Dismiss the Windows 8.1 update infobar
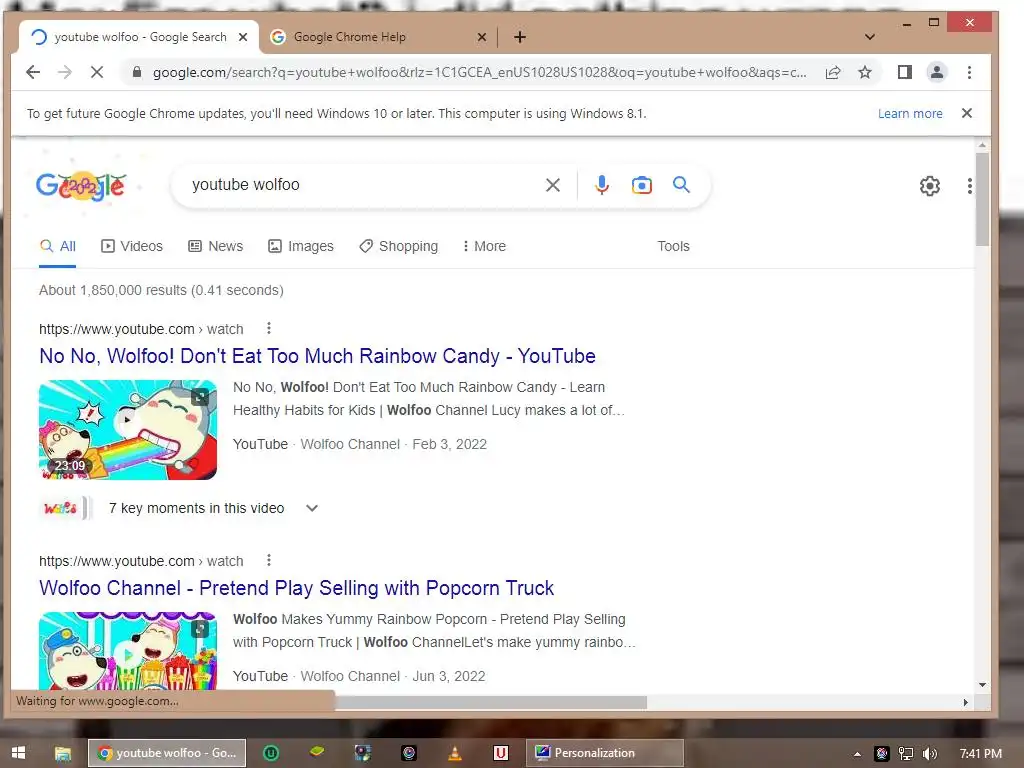Image resolution: width=1024 pixels, height=768 pixels. [967, 113]
